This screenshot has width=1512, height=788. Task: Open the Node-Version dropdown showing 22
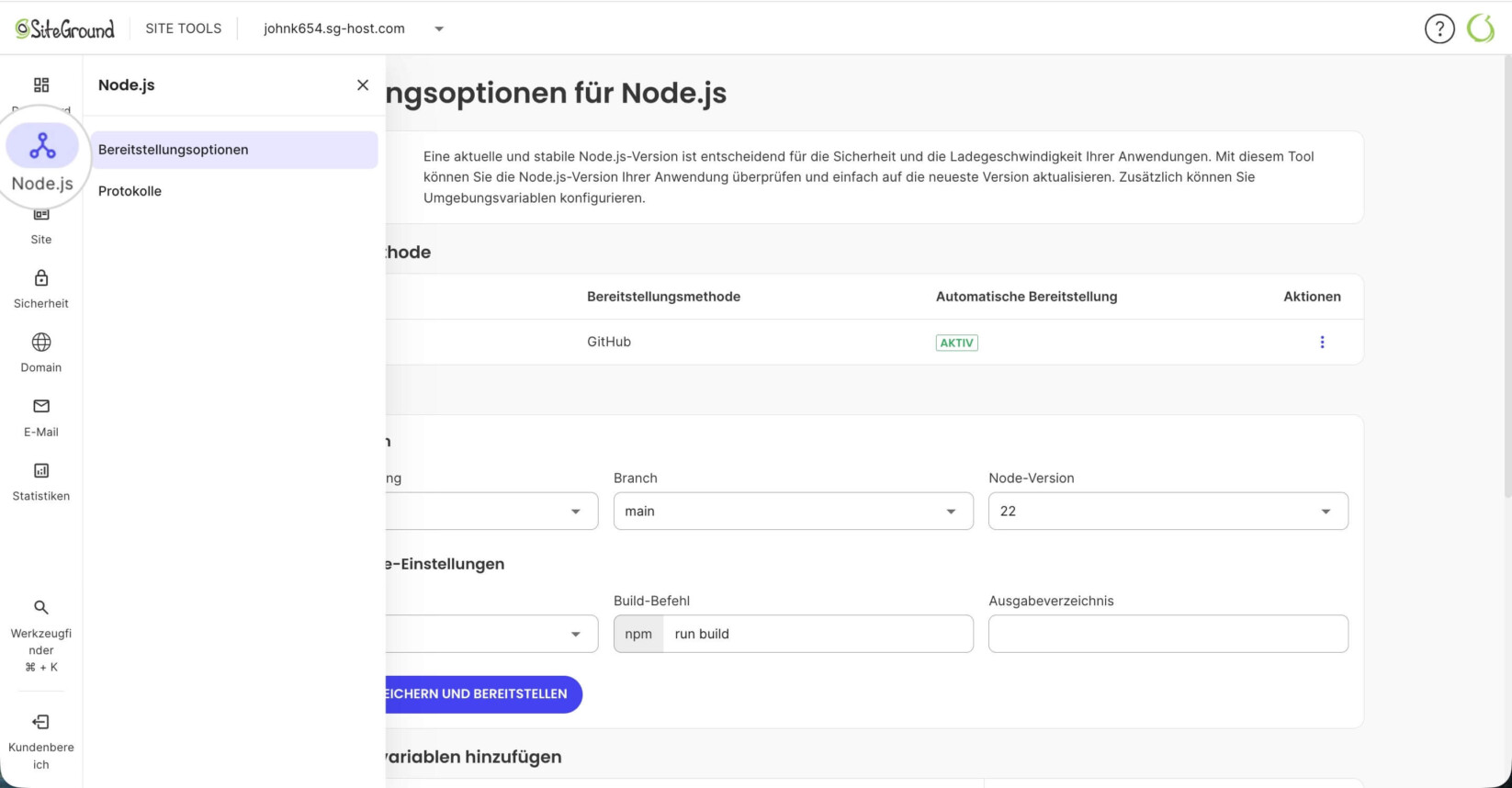(1168, 511)
